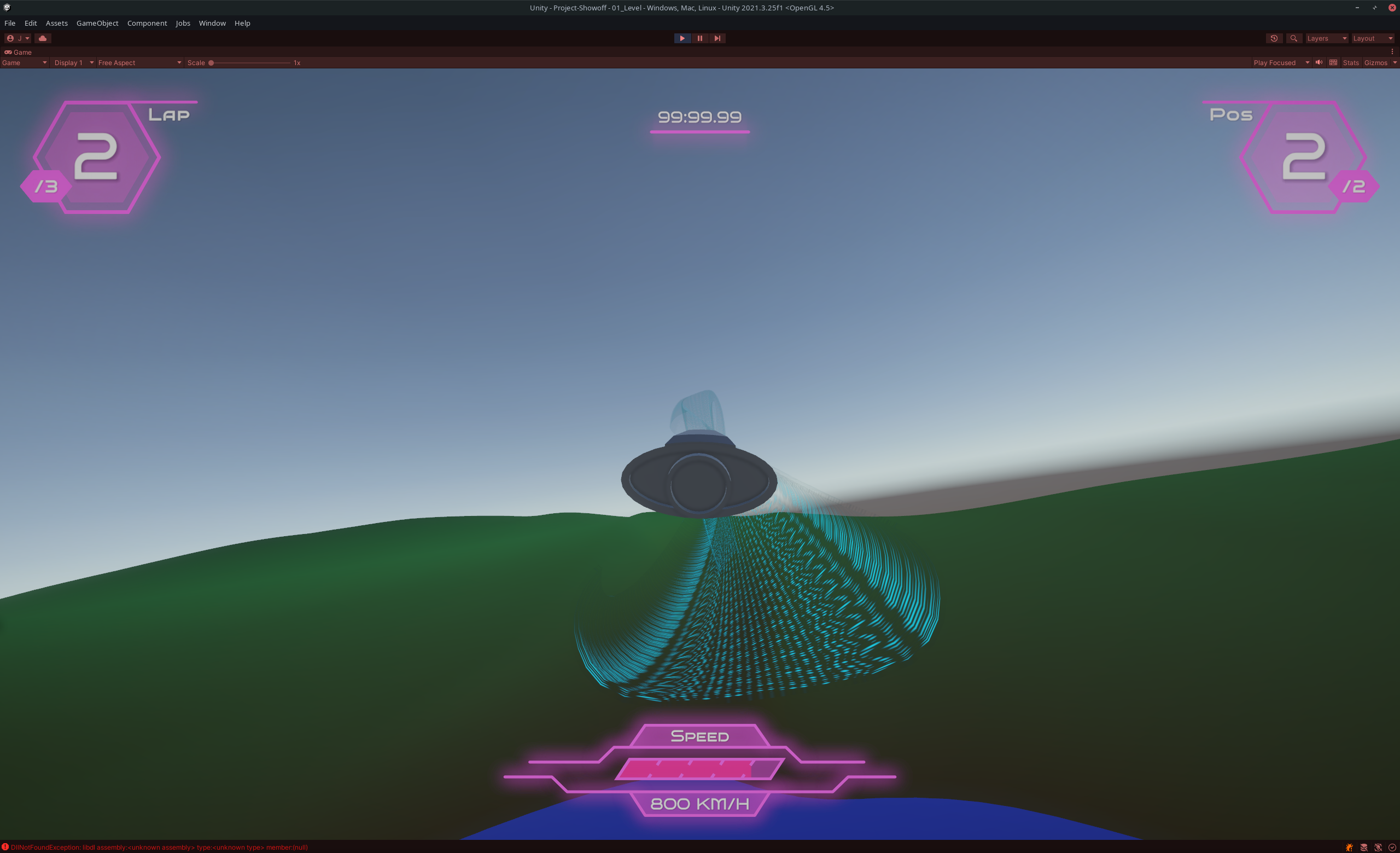The width and height of the screenshot is (1400, 853).
Task: Click the Scale slider handle
Action: (x=211, y=62)
